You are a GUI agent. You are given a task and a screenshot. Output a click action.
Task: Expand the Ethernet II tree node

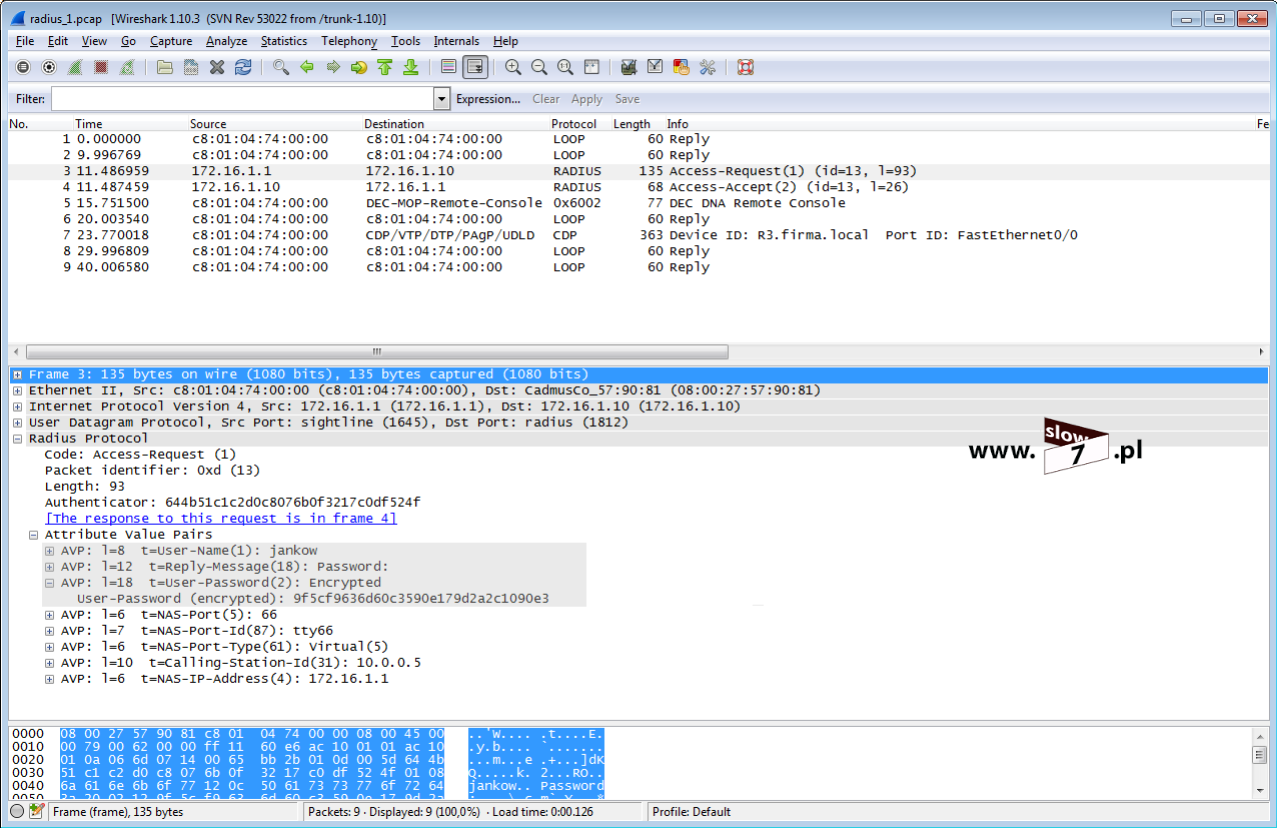click(18, 390)
